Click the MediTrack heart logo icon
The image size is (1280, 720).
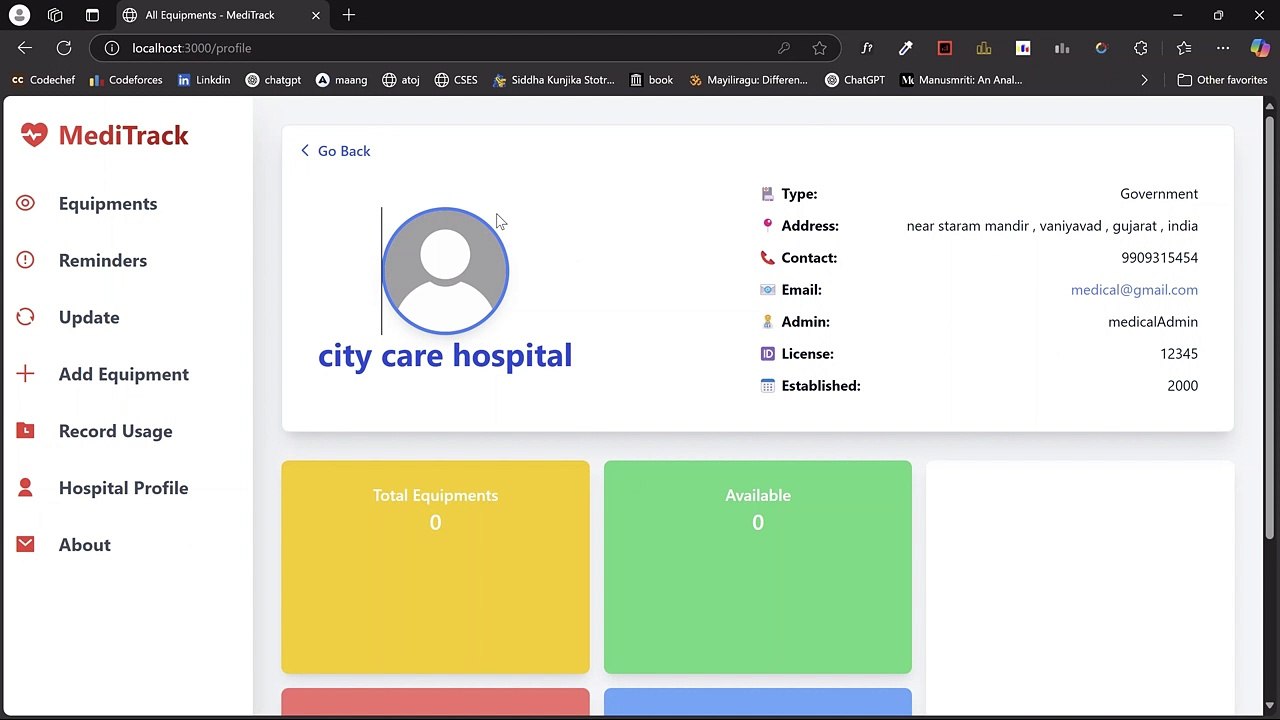(34, 135)
